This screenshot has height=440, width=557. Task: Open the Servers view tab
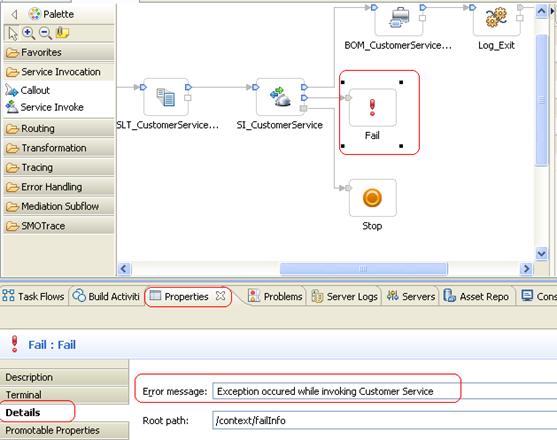411,296
